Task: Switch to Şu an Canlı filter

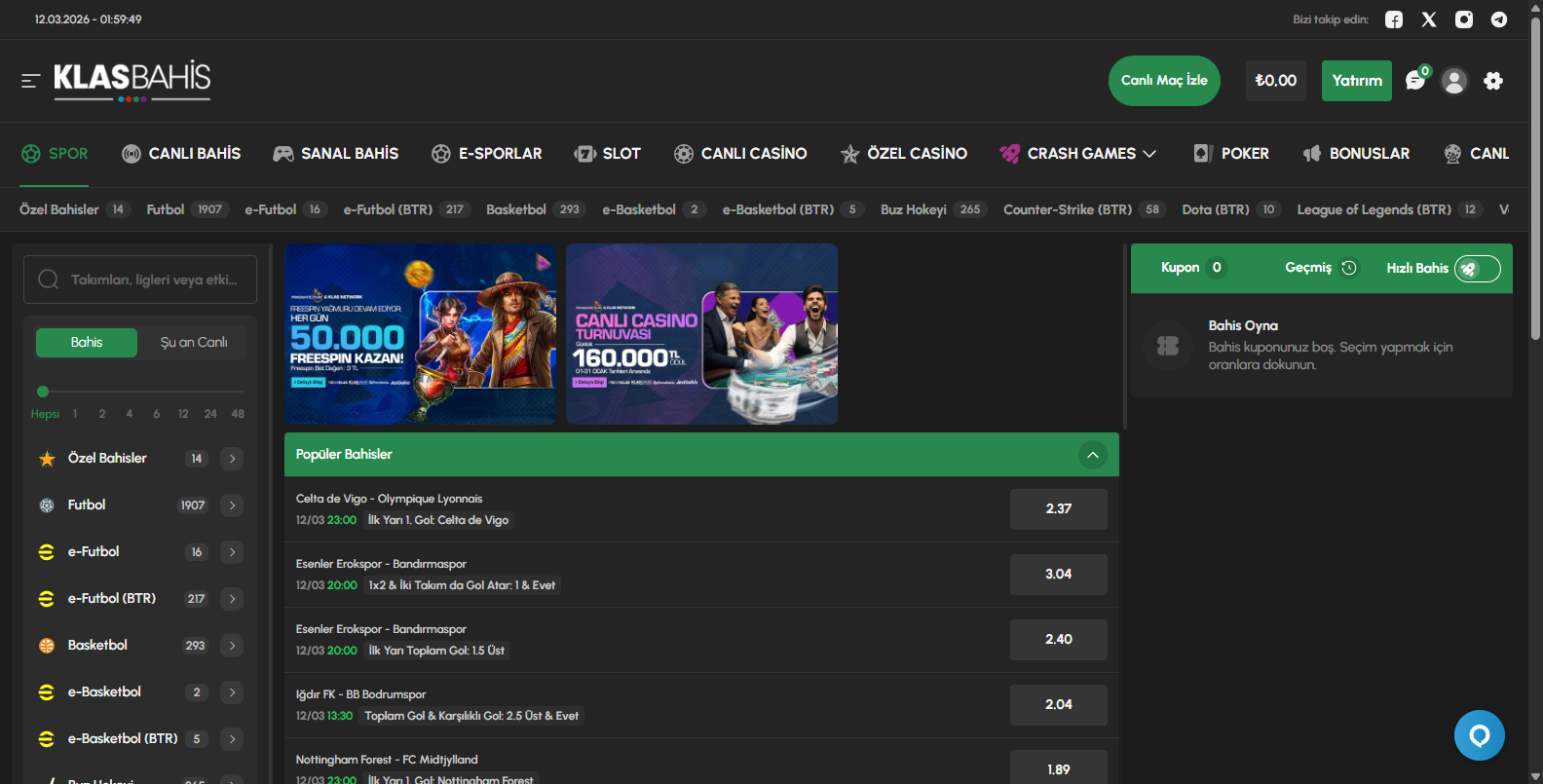Action: [x=194, y=343]
